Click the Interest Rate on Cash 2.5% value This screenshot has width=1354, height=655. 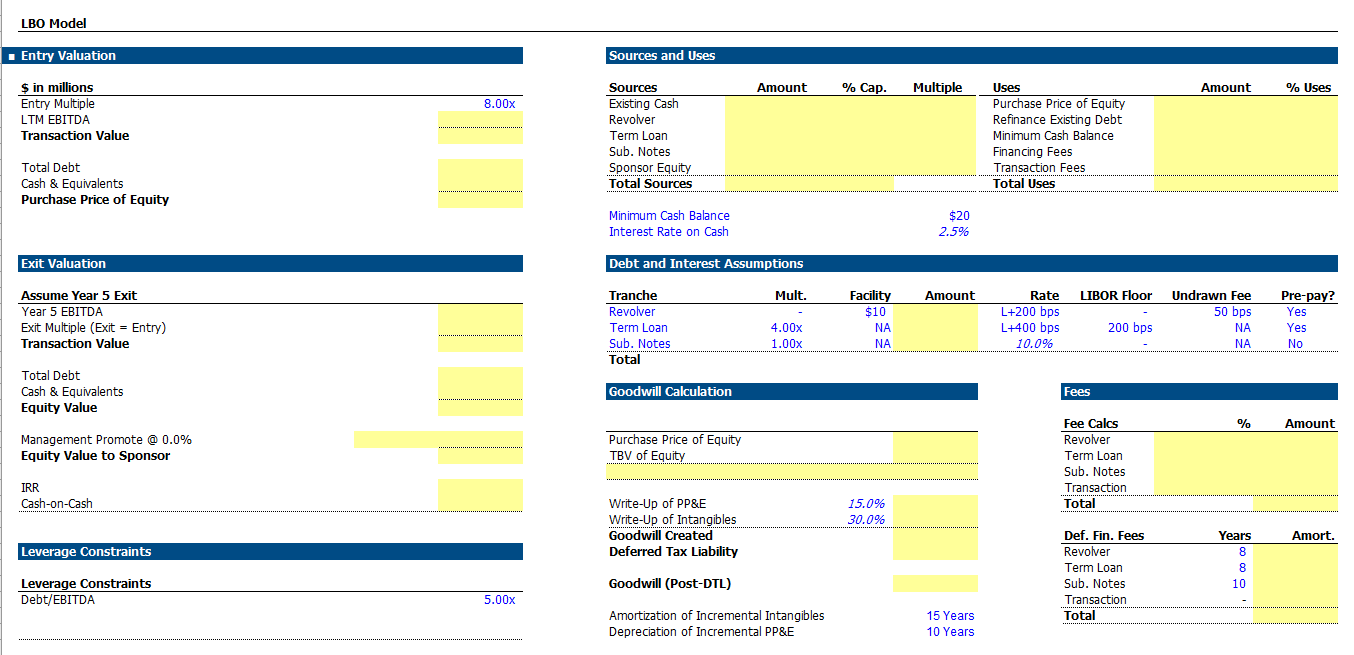[953, 232]
